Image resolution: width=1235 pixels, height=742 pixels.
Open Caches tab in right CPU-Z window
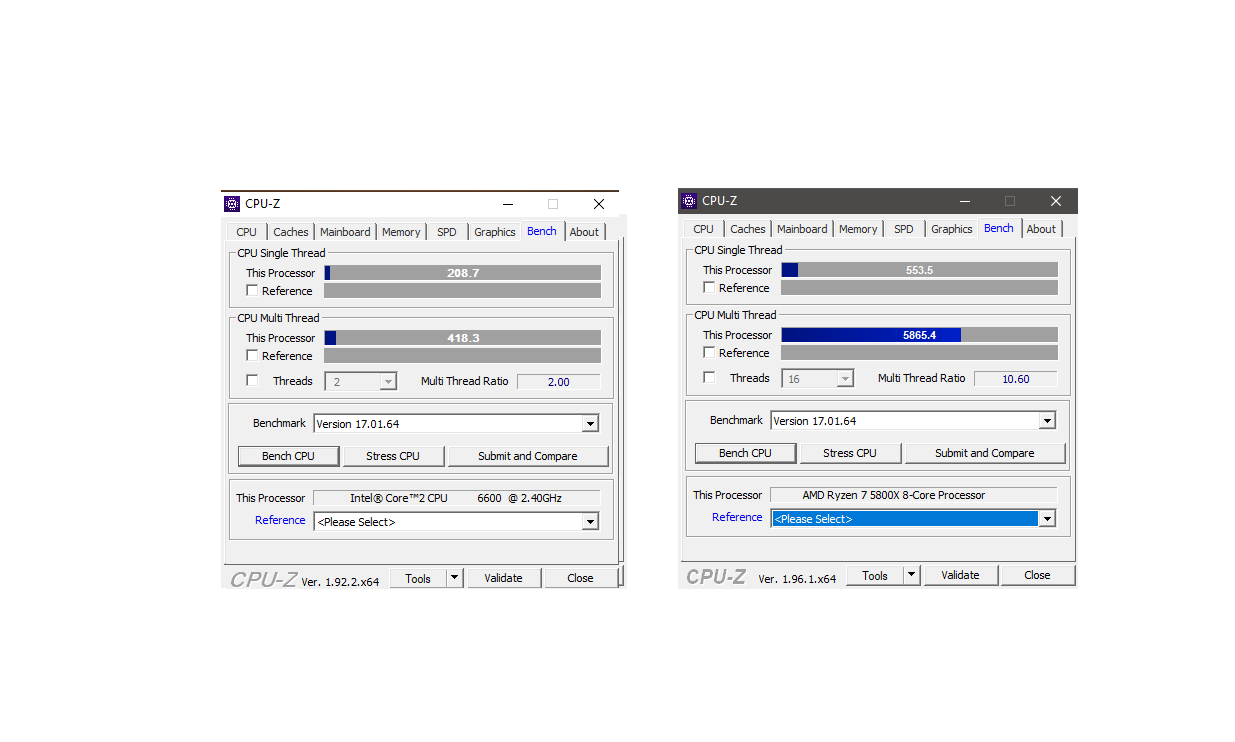[748, 229]
